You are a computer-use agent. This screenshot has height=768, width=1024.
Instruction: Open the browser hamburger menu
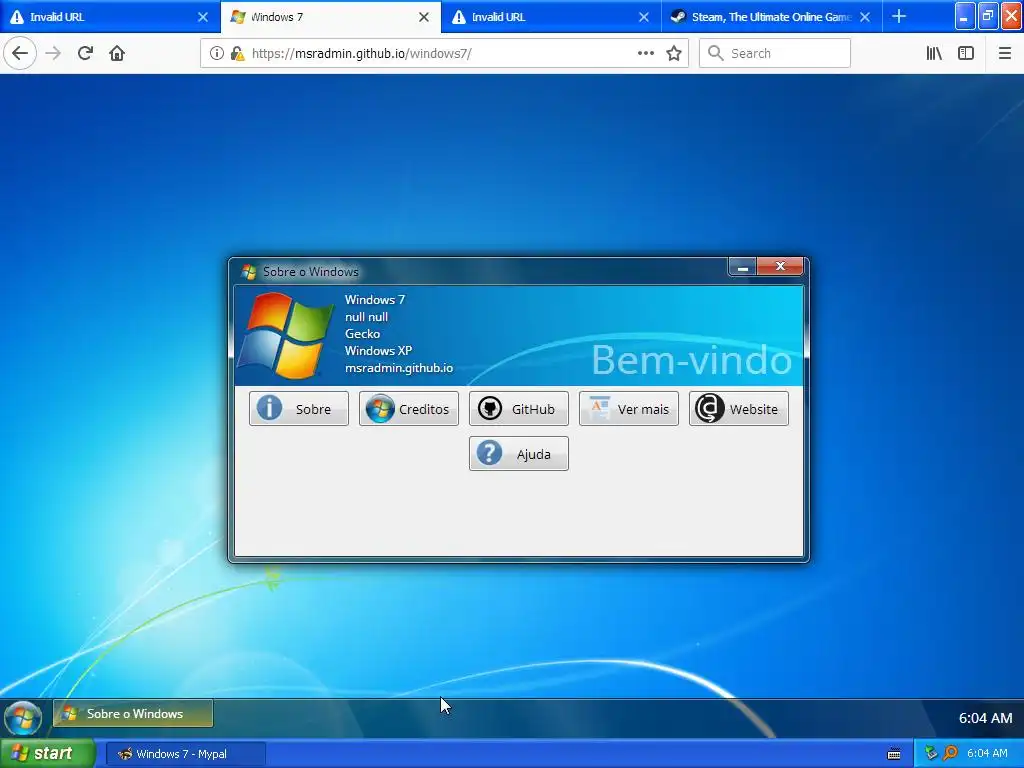coord(1005,53)
